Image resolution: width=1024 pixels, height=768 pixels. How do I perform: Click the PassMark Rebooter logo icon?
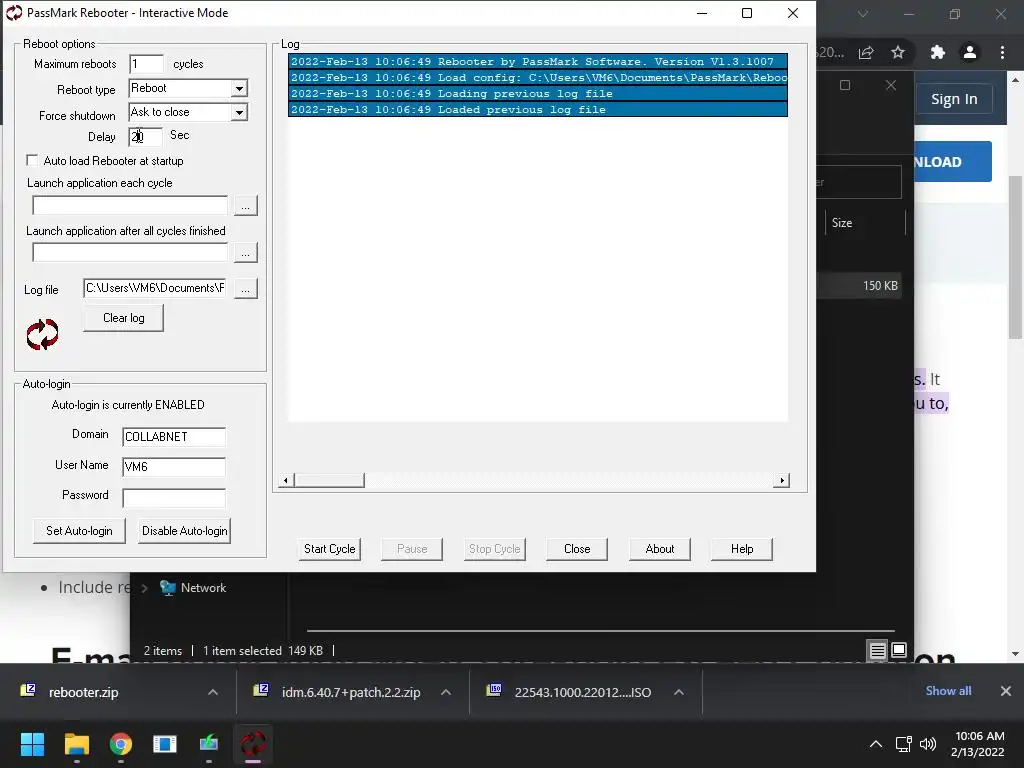click(42, 334)
